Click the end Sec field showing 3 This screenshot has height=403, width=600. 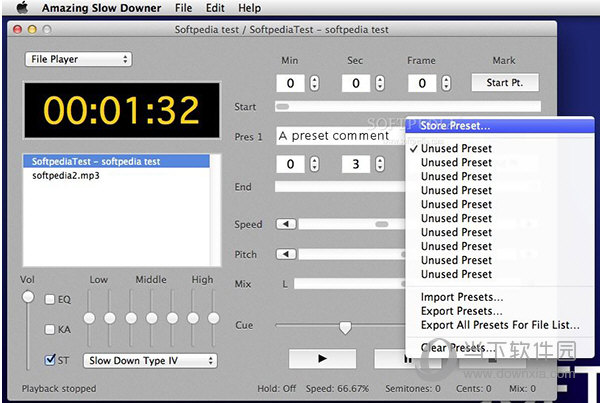pos(356,164)
